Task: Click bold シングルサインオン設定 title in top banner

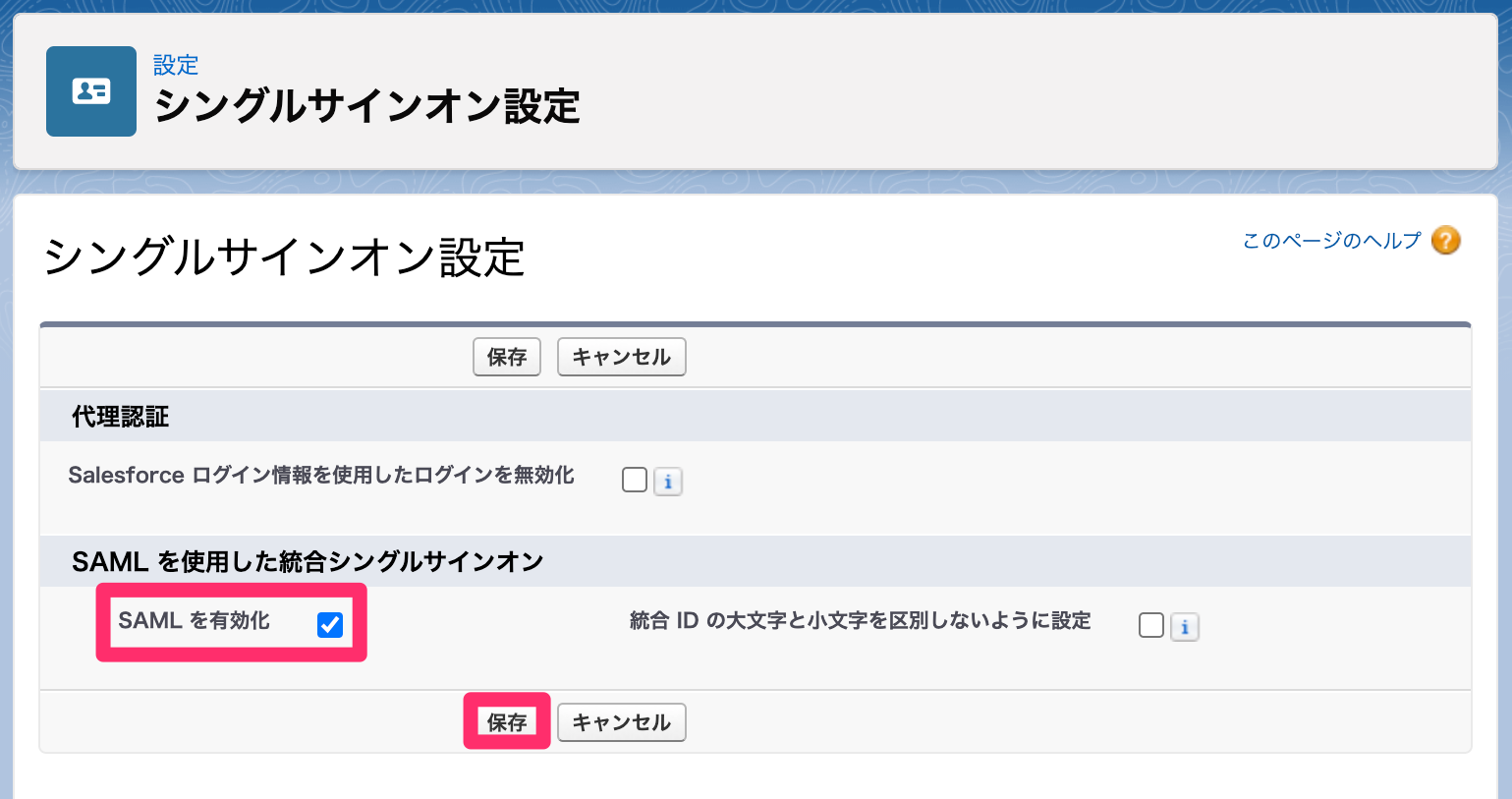Action: coord(366,106)
